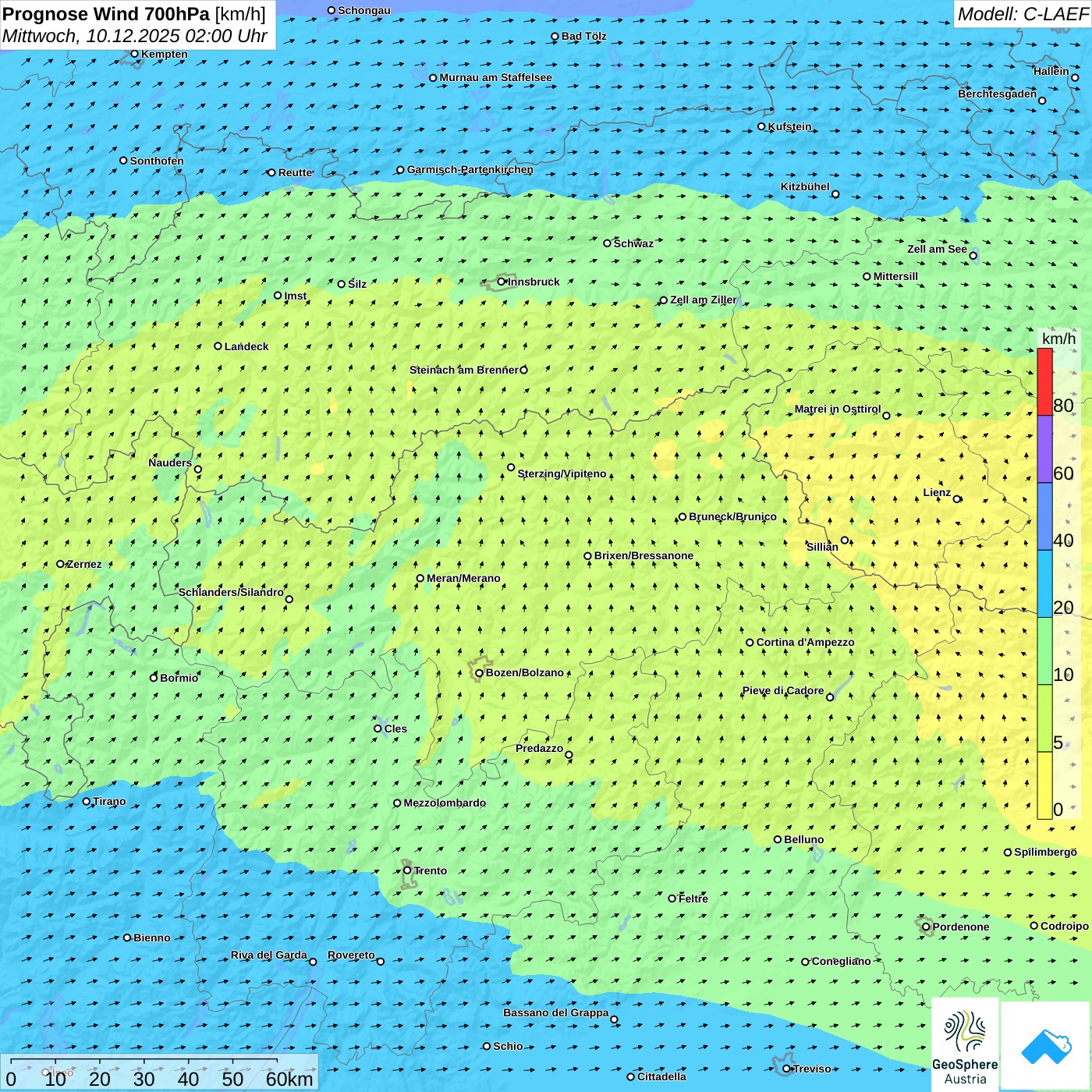Select the Pordenone city marker
The image size is (1092, 1092).
[x=926, y=927]
